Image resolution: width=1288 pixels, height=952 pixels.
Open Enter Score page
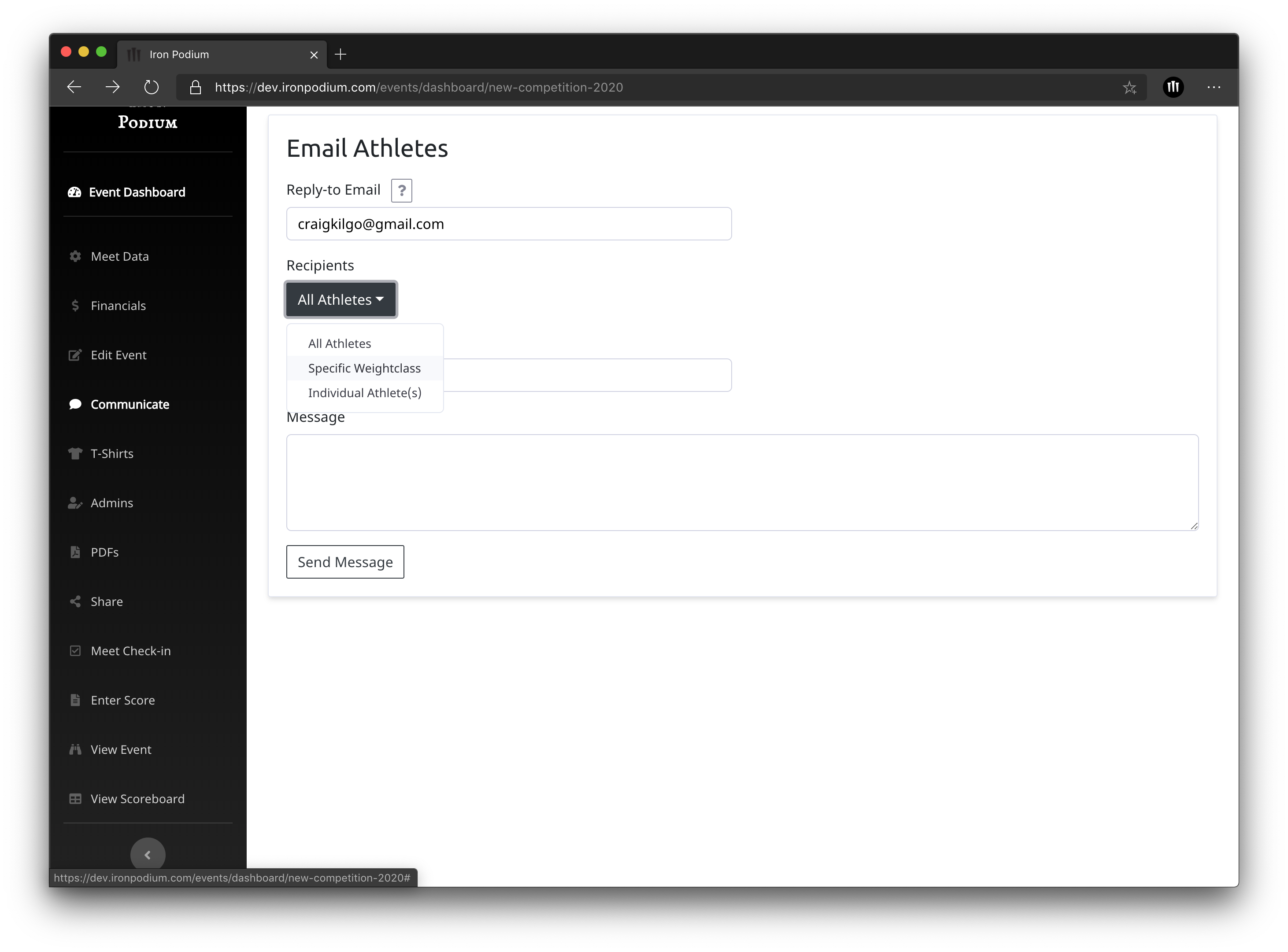tap(123, 700)
